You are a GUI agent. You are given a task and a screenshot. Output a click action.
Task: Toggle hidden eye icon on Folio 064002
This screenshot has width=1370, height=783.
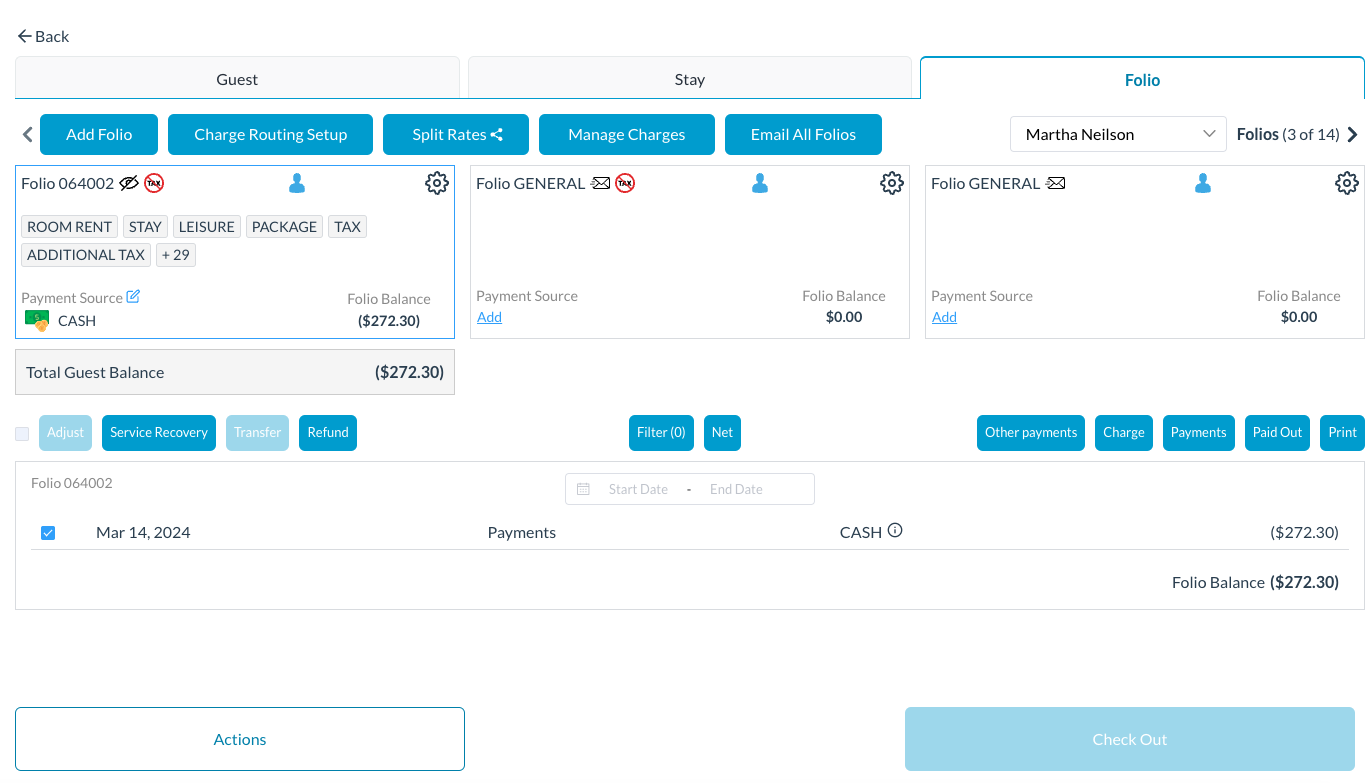point(129,183)
